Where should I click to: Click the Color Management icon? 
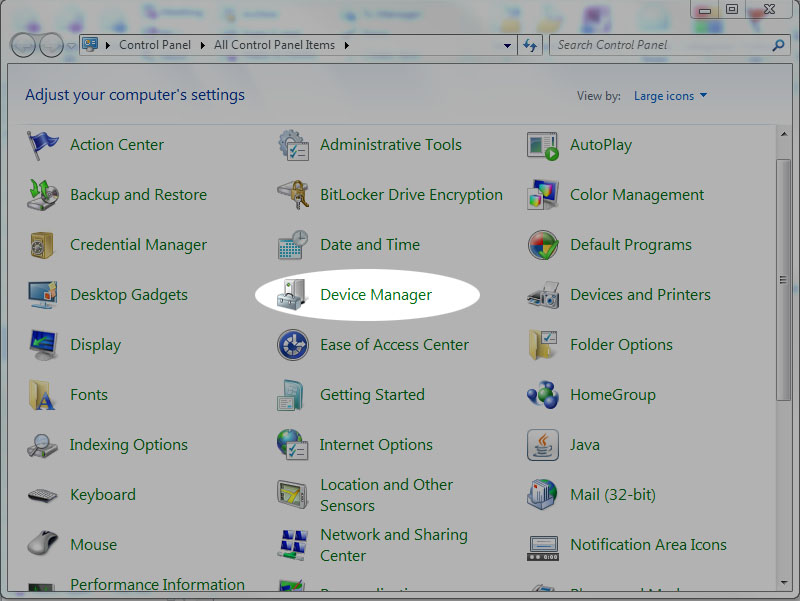pyautogui.click(x=543, y=194)
